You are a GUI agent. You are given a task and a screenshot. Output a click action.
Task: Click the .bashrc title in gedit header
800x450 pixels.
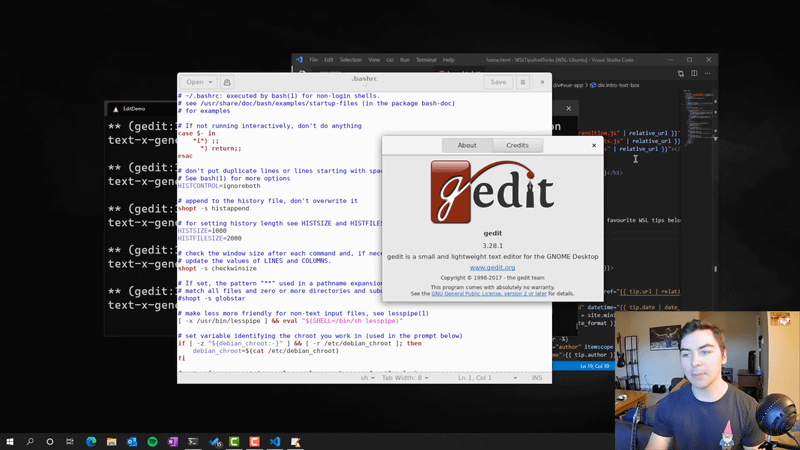point(364,79)
